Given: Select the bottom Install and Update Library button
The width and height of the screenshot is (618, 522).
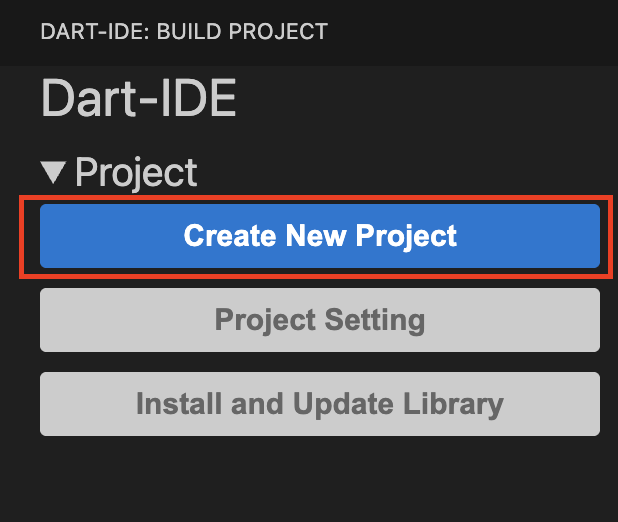Looking at the screenshot, I should [x=320, y=404].
